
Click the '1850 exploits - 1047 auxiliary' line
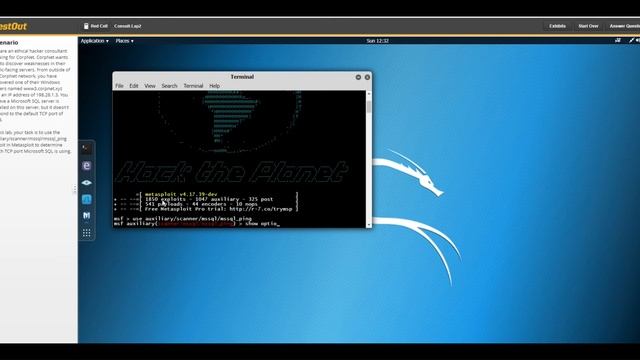[209, 199]
